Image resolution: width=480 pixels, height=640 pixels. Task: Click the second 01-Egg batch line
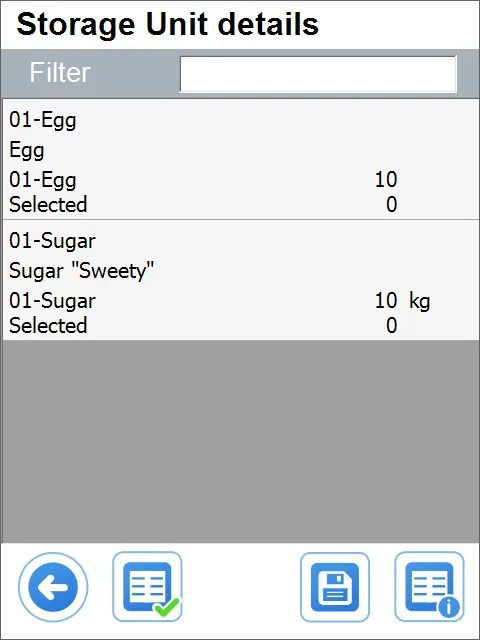[x=42, y=180]
